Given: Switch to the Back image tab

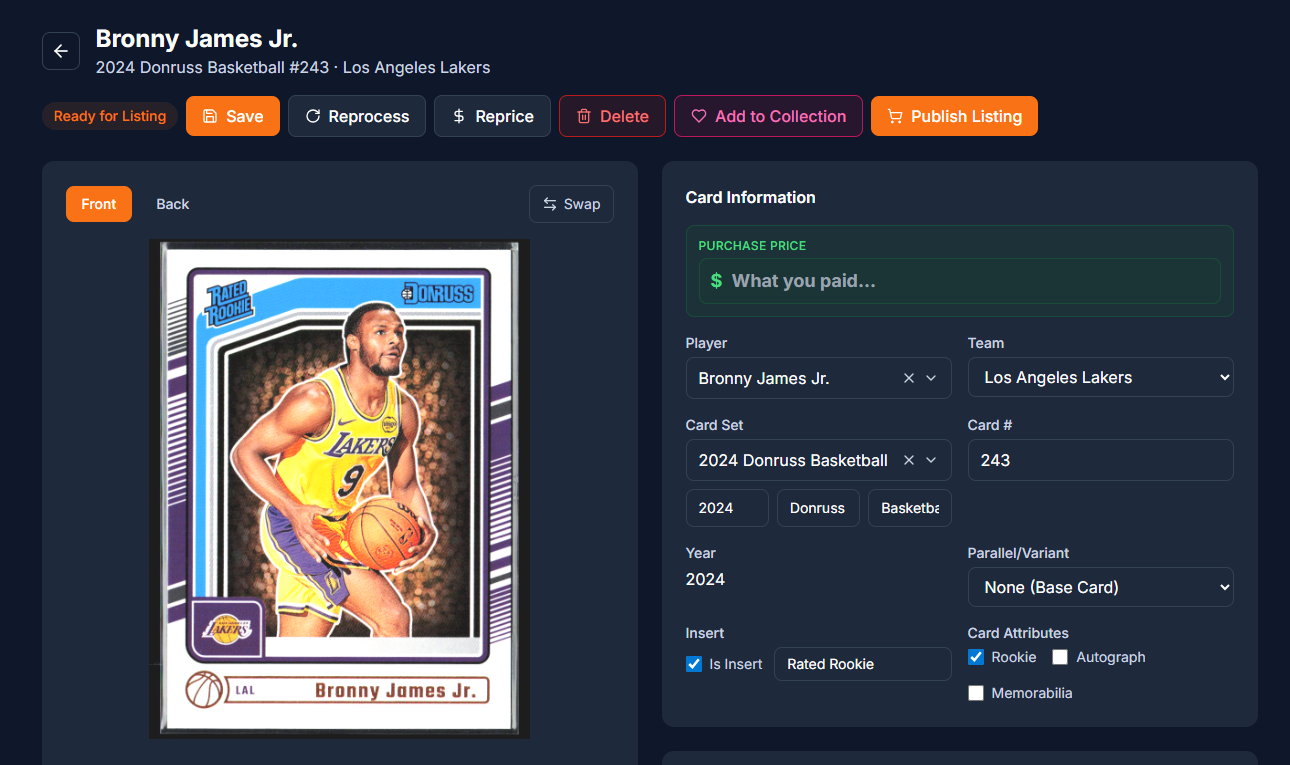Looking at the screenshot, I should pyautogui.click(x=172, y=204).
